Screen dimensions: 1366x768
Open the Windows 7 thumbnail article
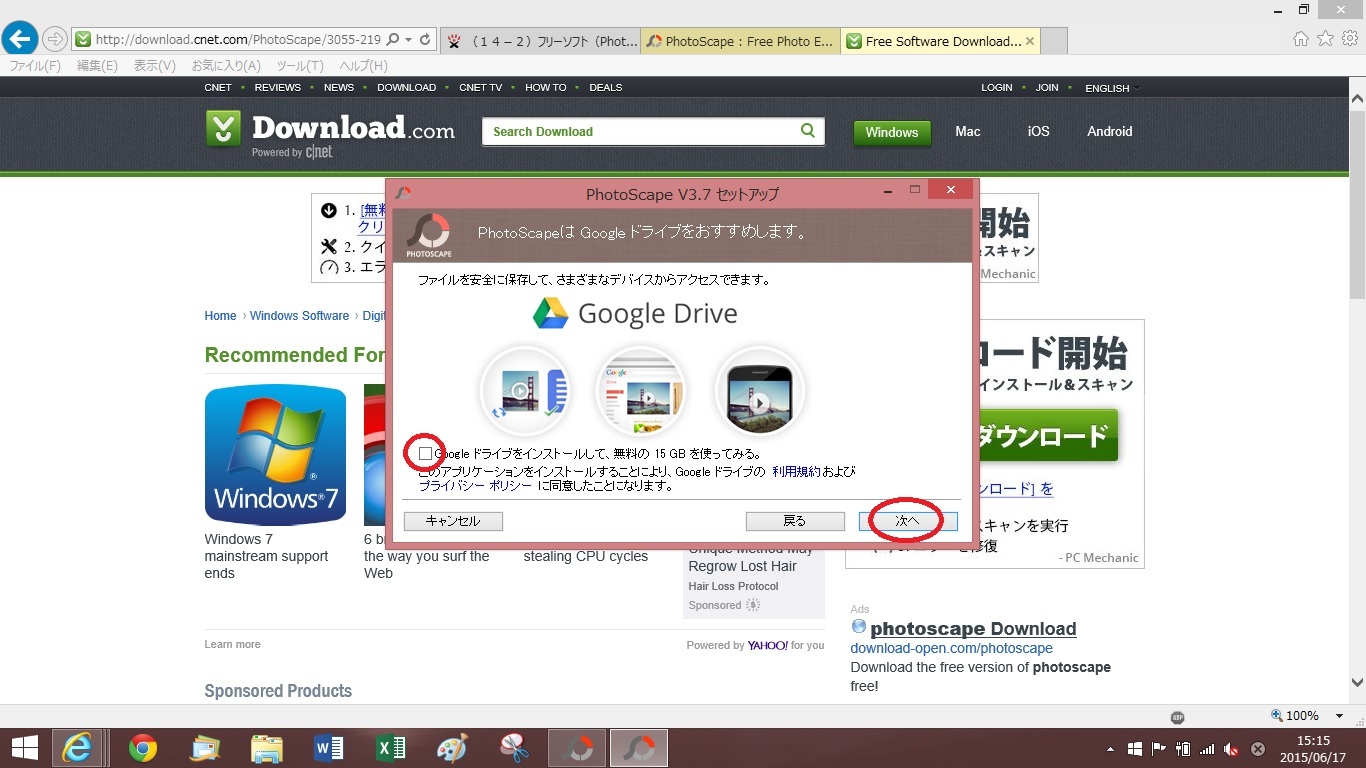tap(275, 455)
